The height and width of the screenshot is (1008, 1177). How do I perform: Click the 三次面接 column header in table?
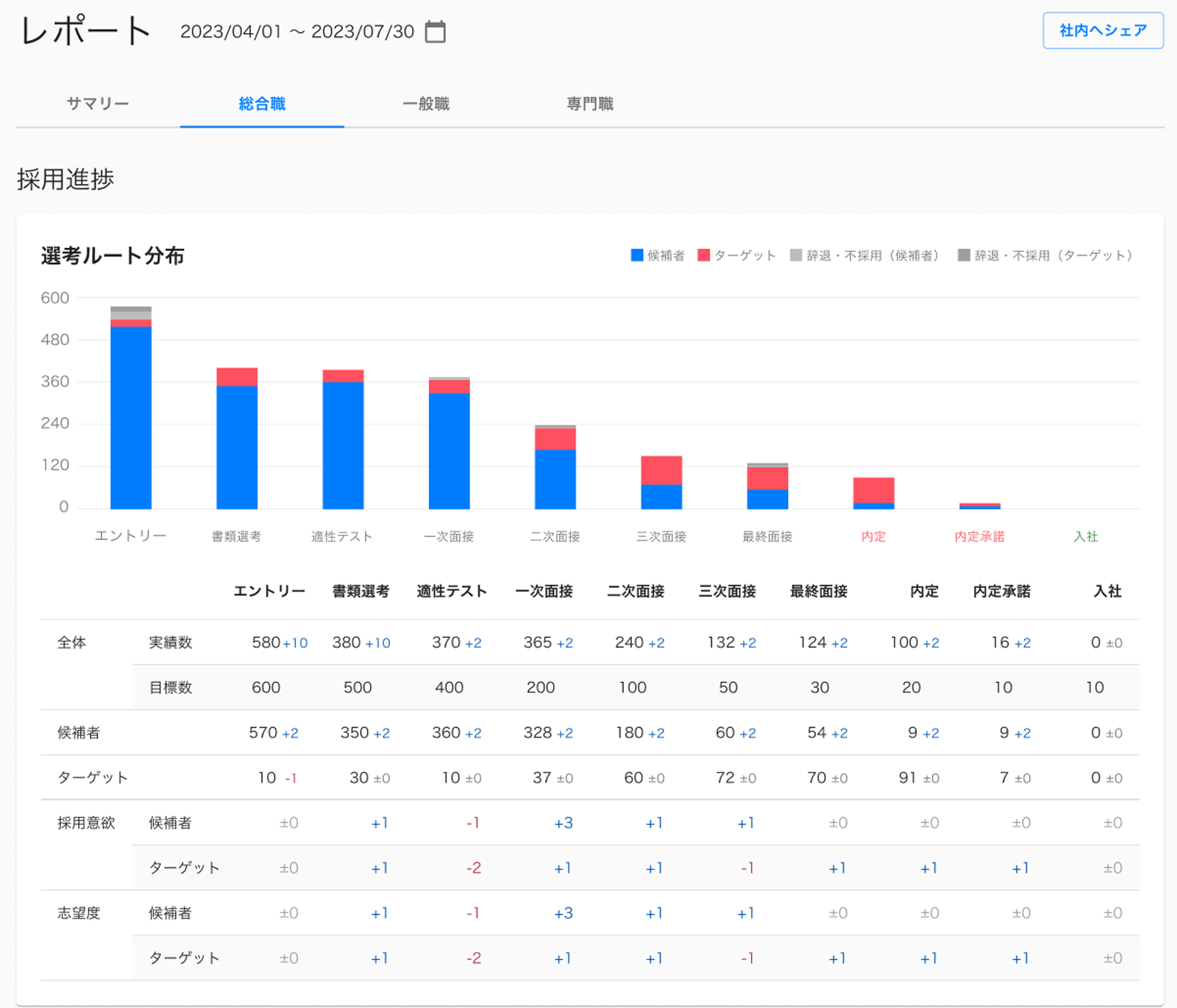coord(728,591)
